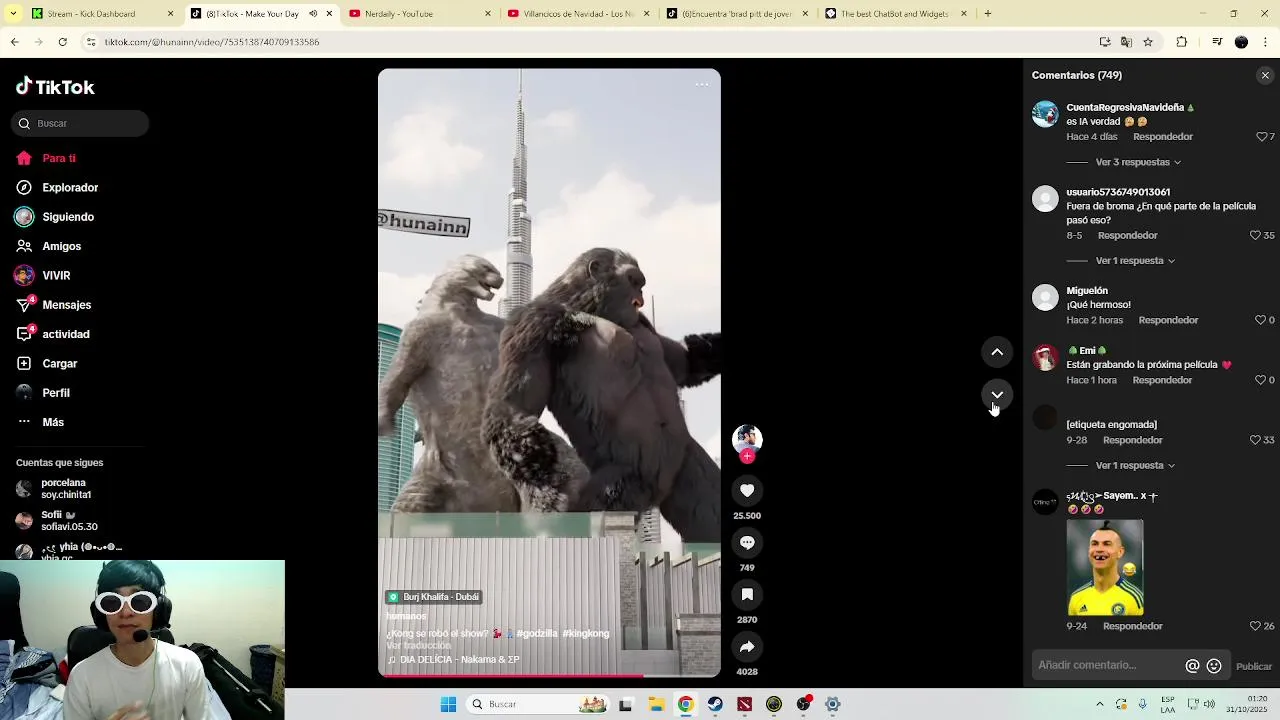The height and width of the screenshot is (720, 1280).
Task: Close the Comentarios panel
Action: [x=1265, y=75]
